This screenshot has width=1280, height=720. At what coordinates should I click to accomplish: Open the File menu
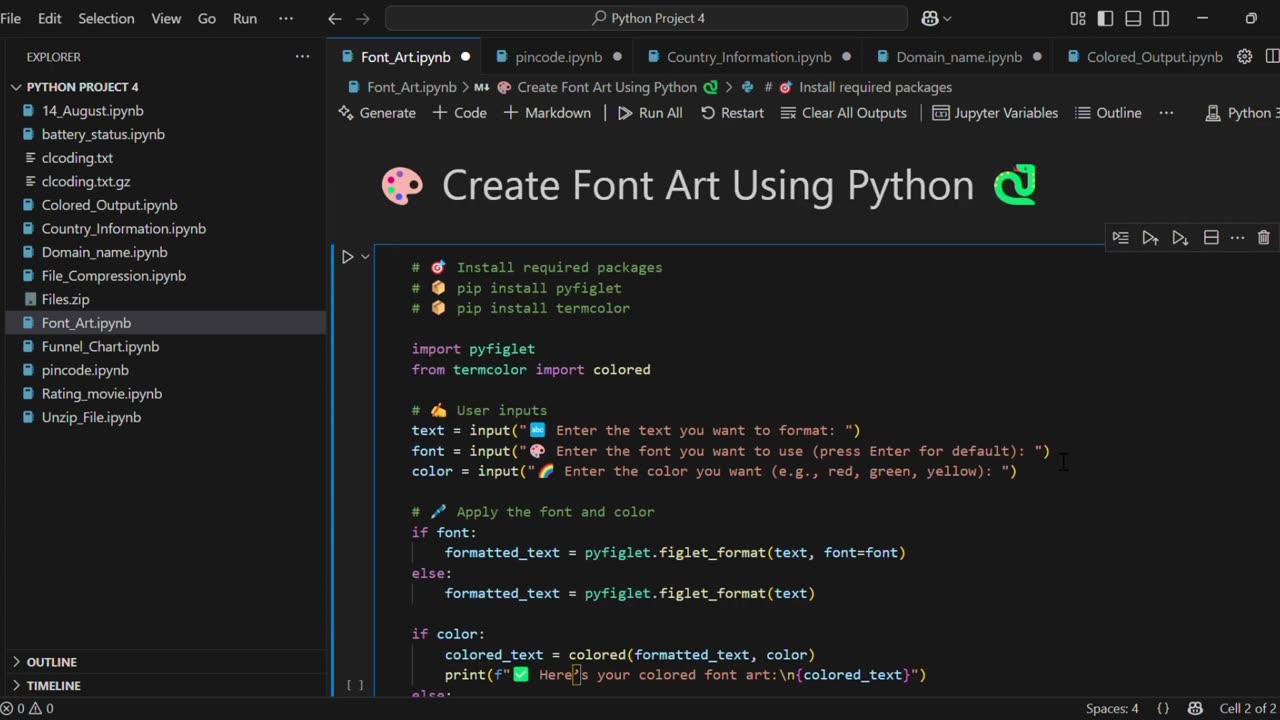coord(11,18)
